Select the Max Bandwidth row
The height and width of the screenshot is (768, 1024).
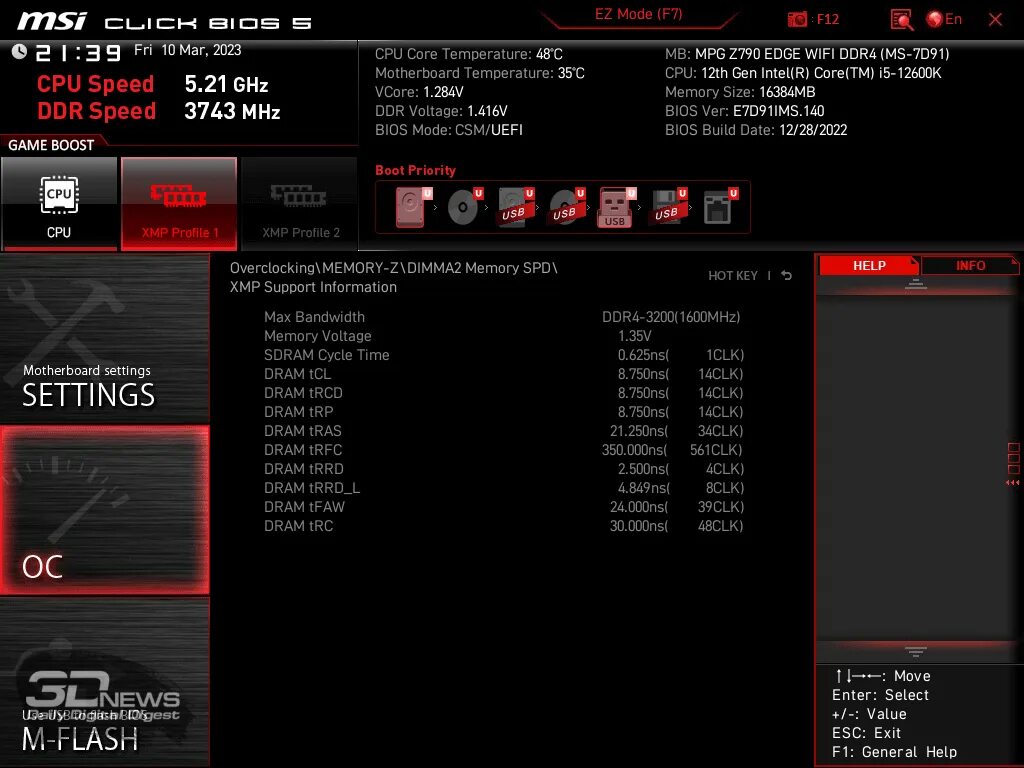tap(504, 317)
